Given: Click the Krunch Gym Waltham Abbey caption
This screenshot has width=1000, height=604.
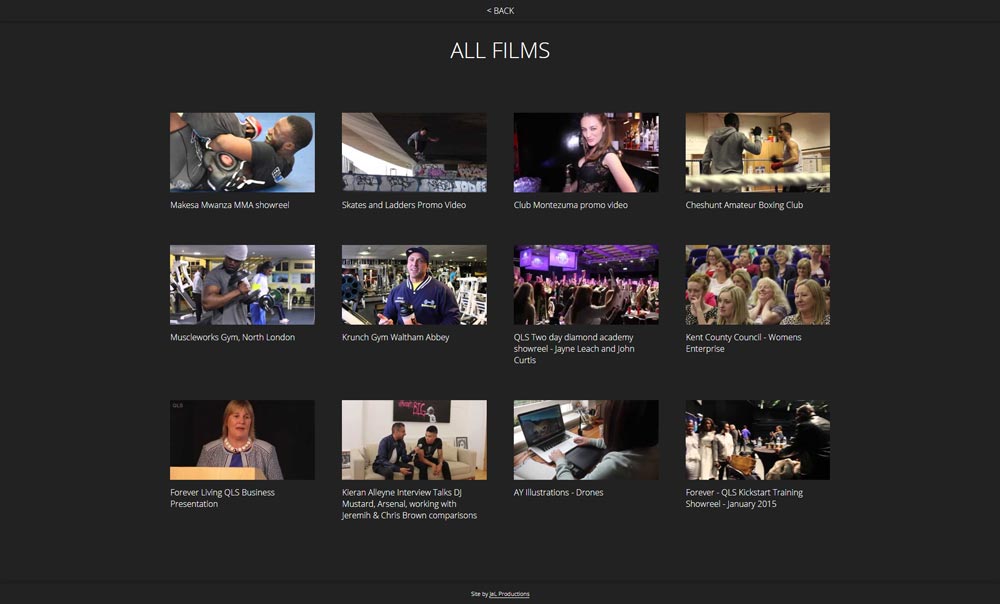Looking at the screenshot, I should click(393, 337).
